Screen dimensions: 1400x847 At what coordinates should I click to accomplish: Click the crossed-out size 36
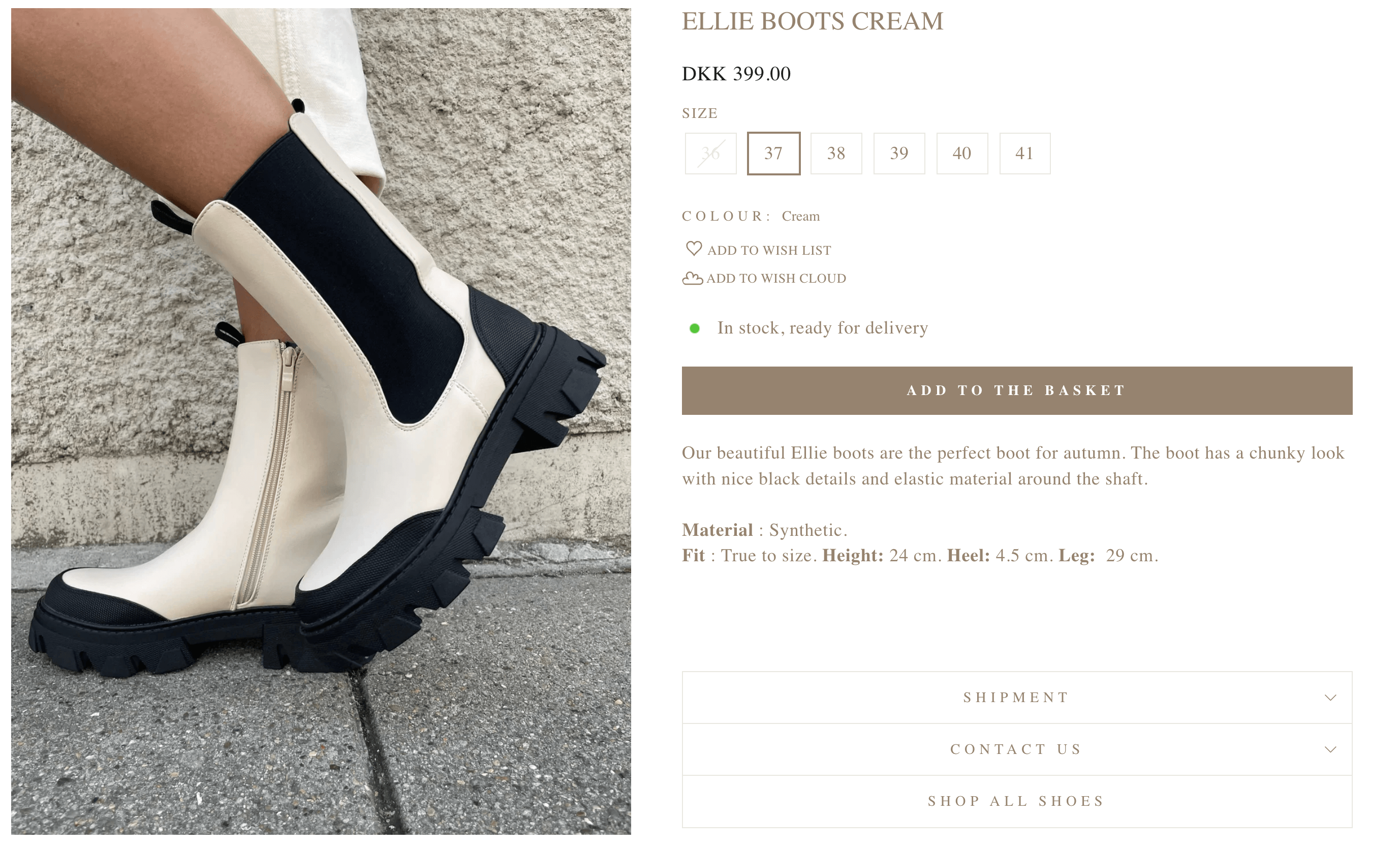point(710,154)
